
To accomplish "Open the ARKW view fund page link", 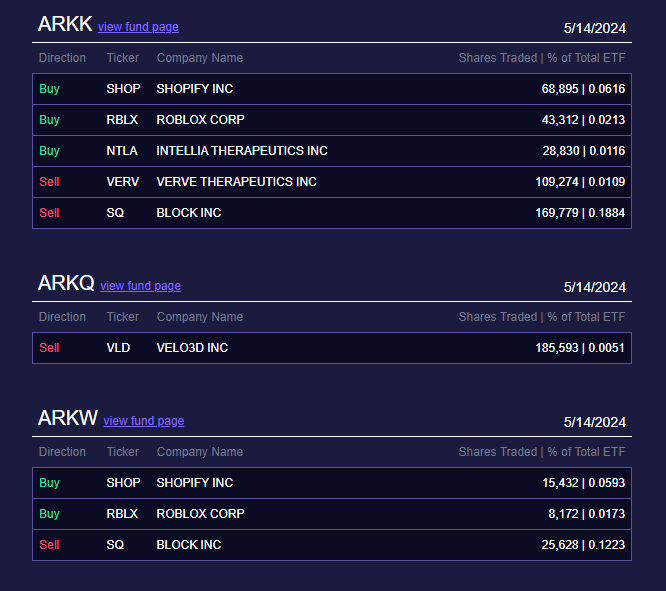I will click(x=144, y=421).
